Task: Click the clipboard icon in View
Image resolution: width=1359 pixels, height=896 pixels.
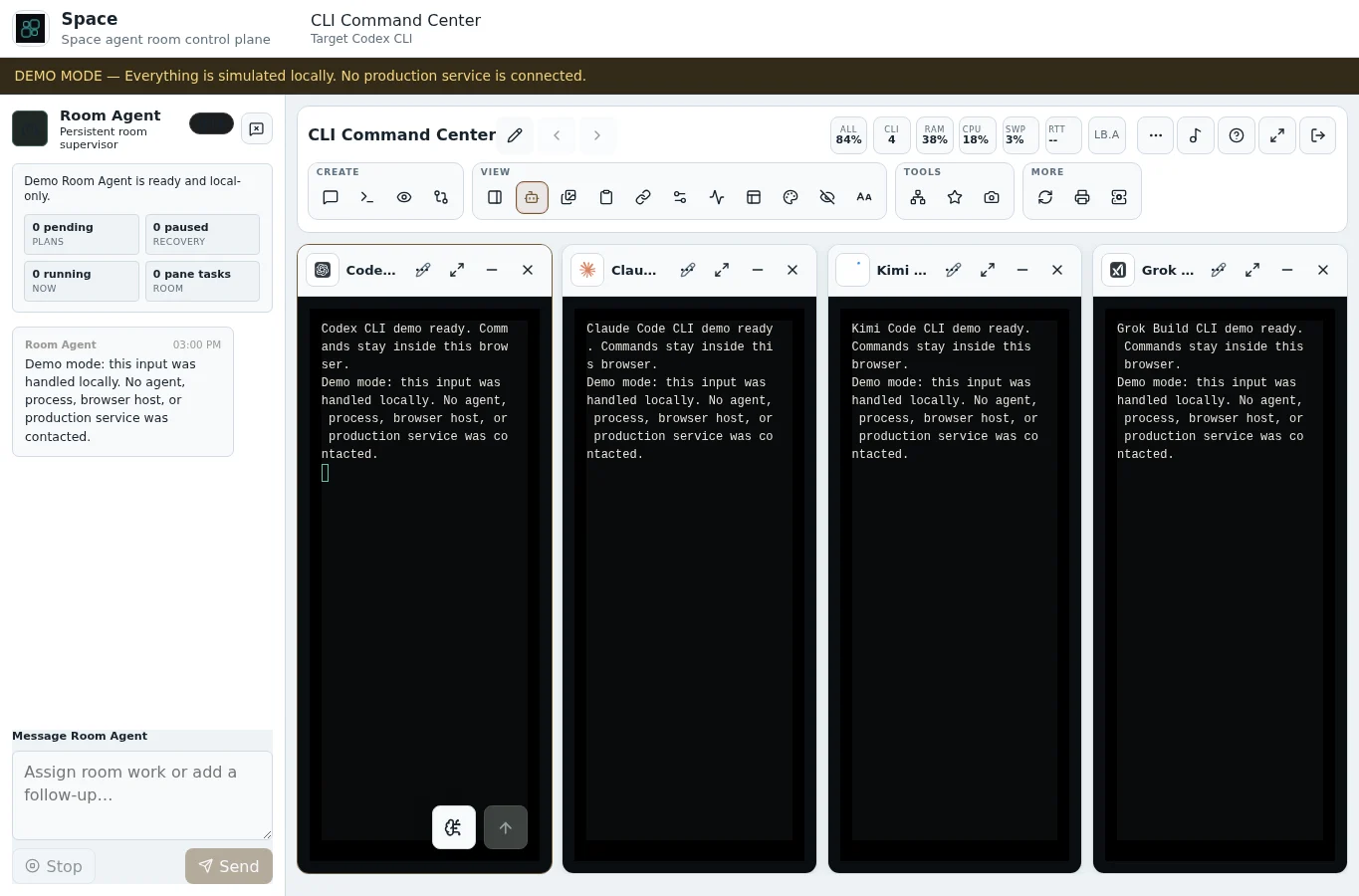Action: click(x=605, y=197)
